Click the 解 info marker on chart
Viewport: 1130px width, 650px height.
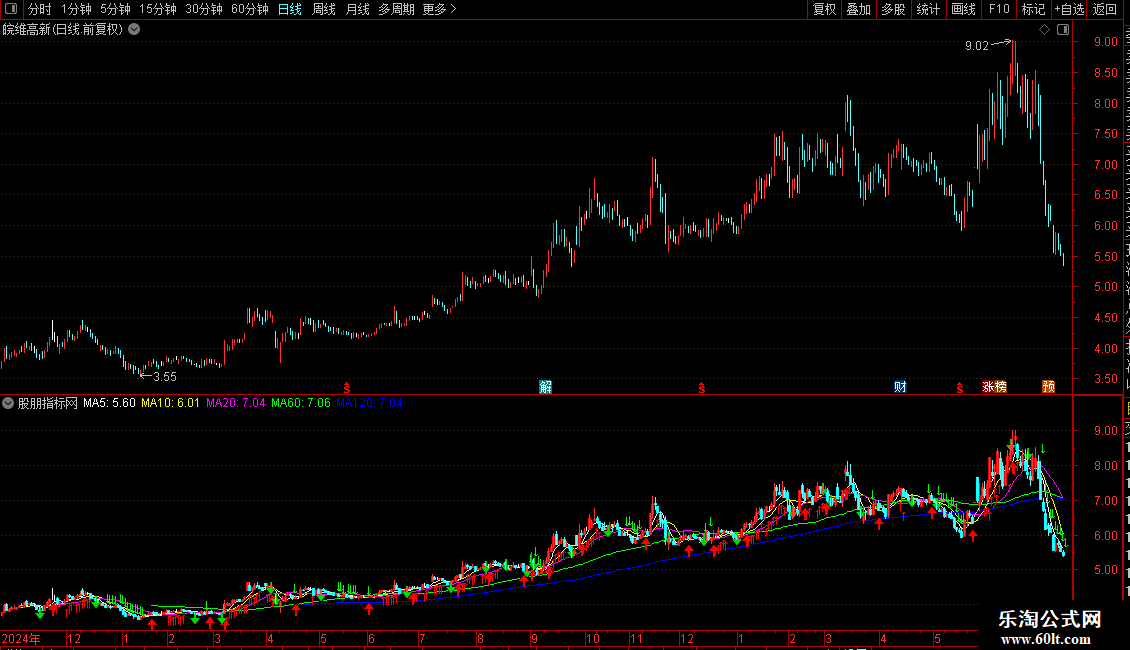pos(546,387)
